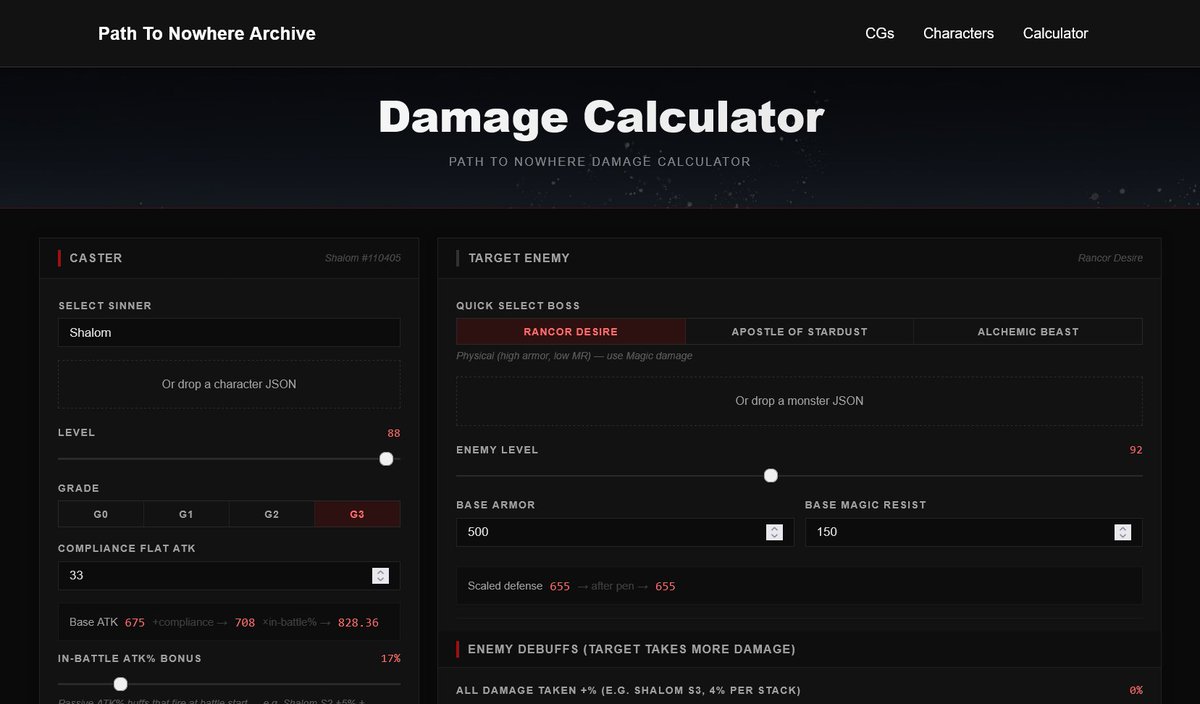
Task: Click the post-compliance ATK value 708
Action: (245, 622)
